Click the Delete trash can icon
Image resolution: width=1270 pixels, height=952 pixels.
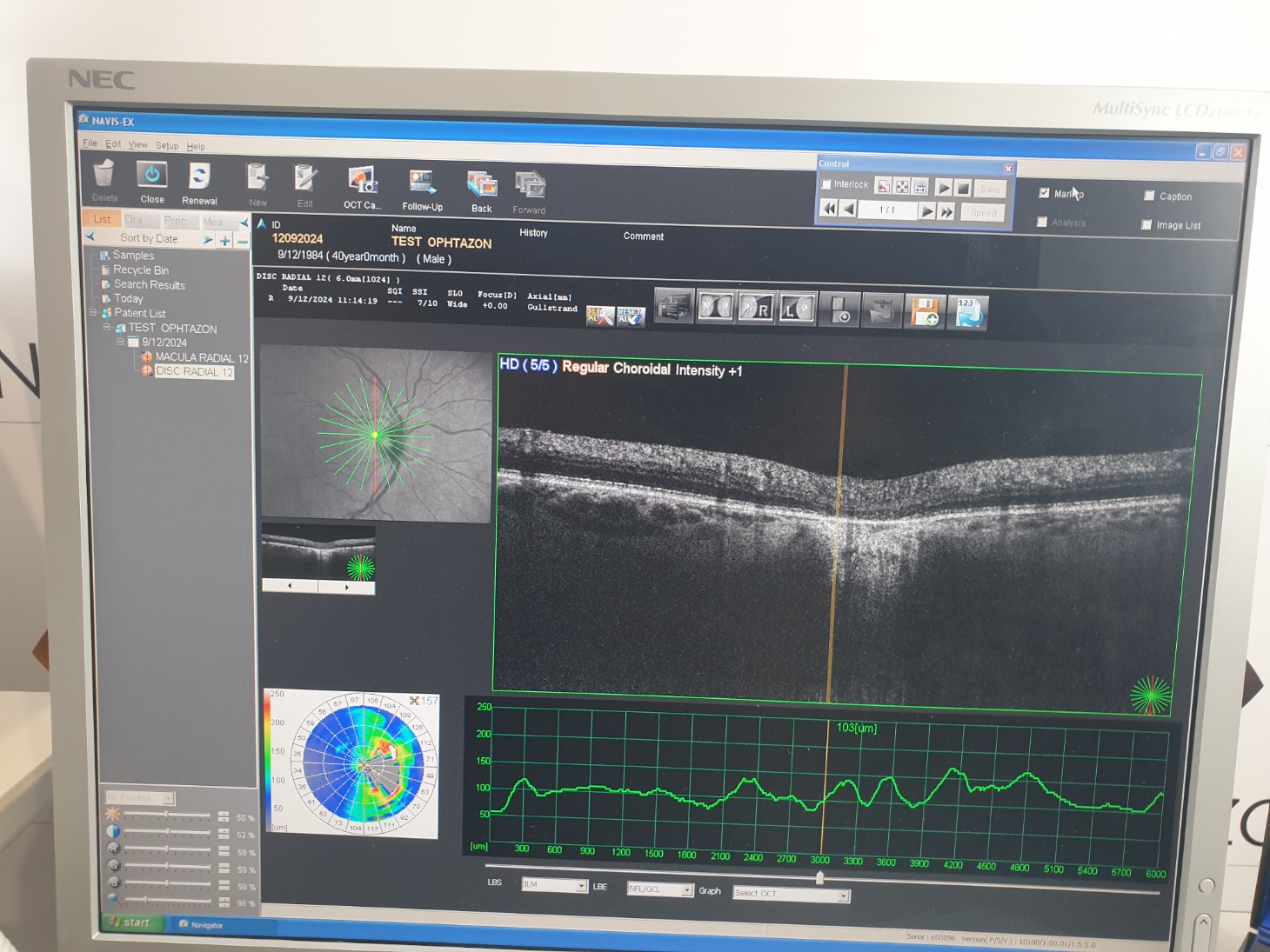point(104,173)
